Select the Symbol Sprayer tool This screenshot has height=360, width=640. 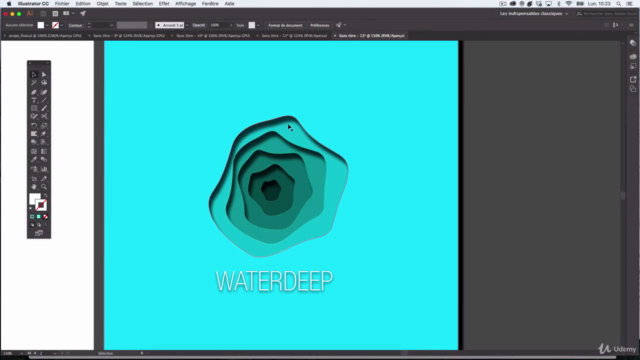point(34,169)
